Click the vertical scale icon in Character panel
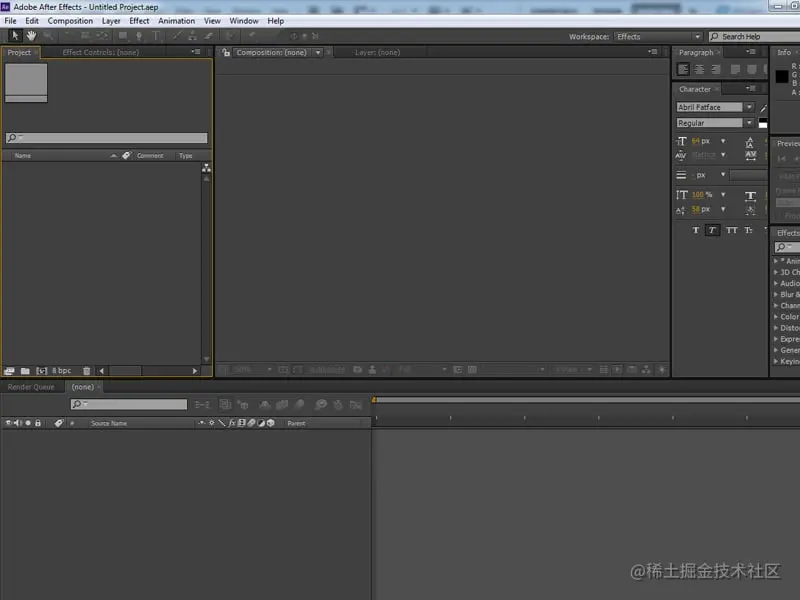The height and width of the screenshot is (600, 800). pos(682,195)
